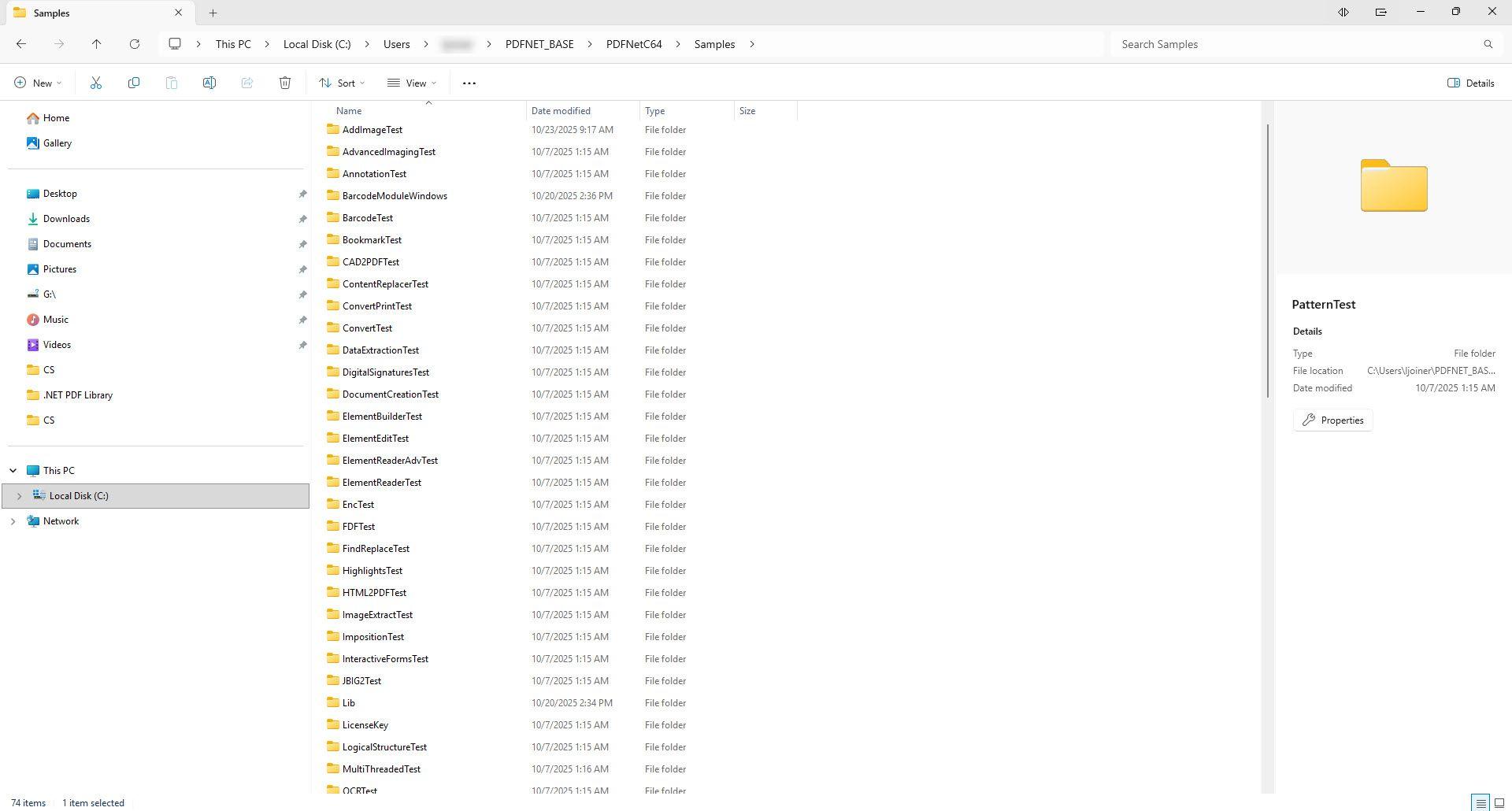
Task: Switch to details view from the status bar
Action: [x=1479, y=803]
